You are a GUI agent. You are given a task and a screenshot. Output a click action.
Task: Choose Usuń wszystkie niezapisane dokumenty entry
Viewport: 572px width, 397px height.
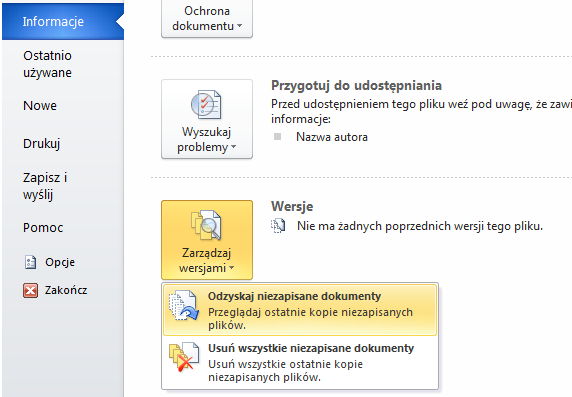click(300, 362)
